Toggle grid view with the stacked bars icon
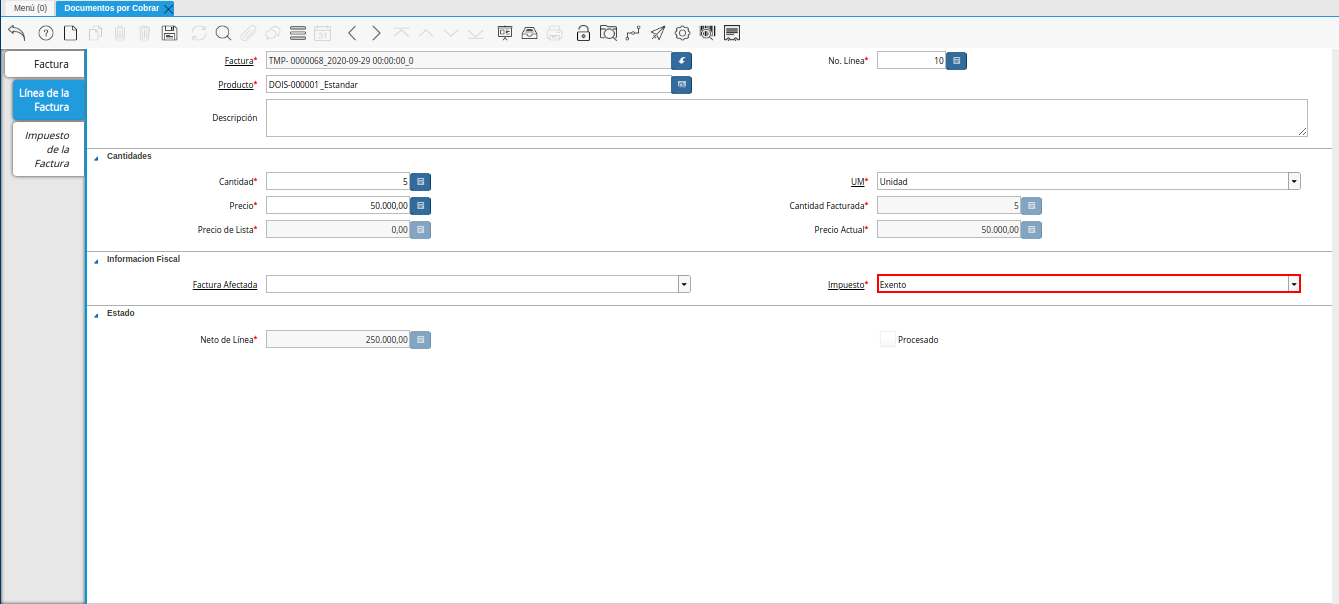The height and width of the screenshot is (604, 1339). point(298,33)
